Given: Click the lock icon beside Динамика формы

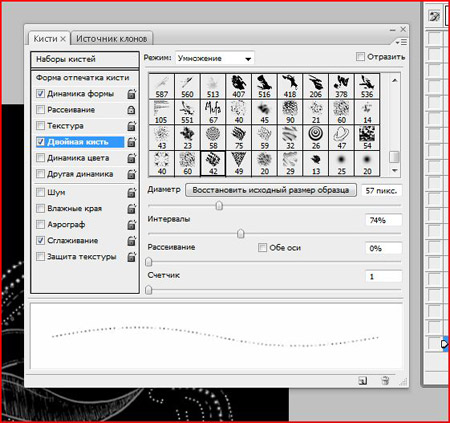Looking at the screenshot, I should click(132, 94).
